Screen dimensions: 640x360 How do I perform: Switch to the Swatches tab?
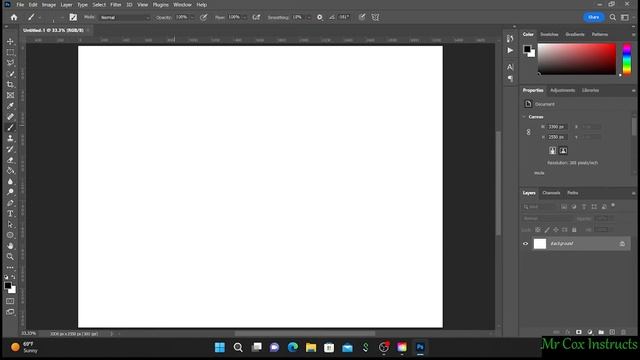pyautogui.click(x=549, y=34)
